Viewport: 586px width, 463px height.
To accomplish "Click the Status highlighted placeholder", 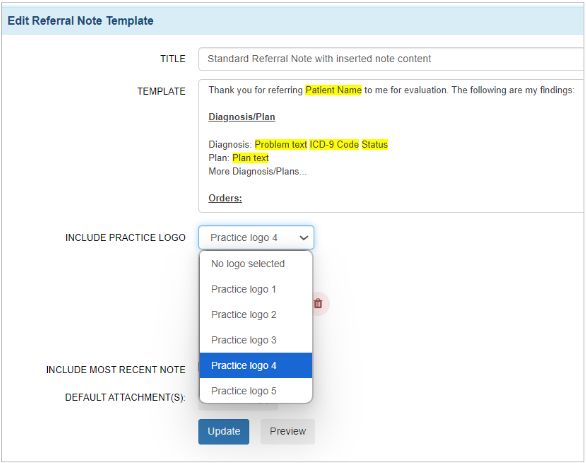I will coord(374,145).
